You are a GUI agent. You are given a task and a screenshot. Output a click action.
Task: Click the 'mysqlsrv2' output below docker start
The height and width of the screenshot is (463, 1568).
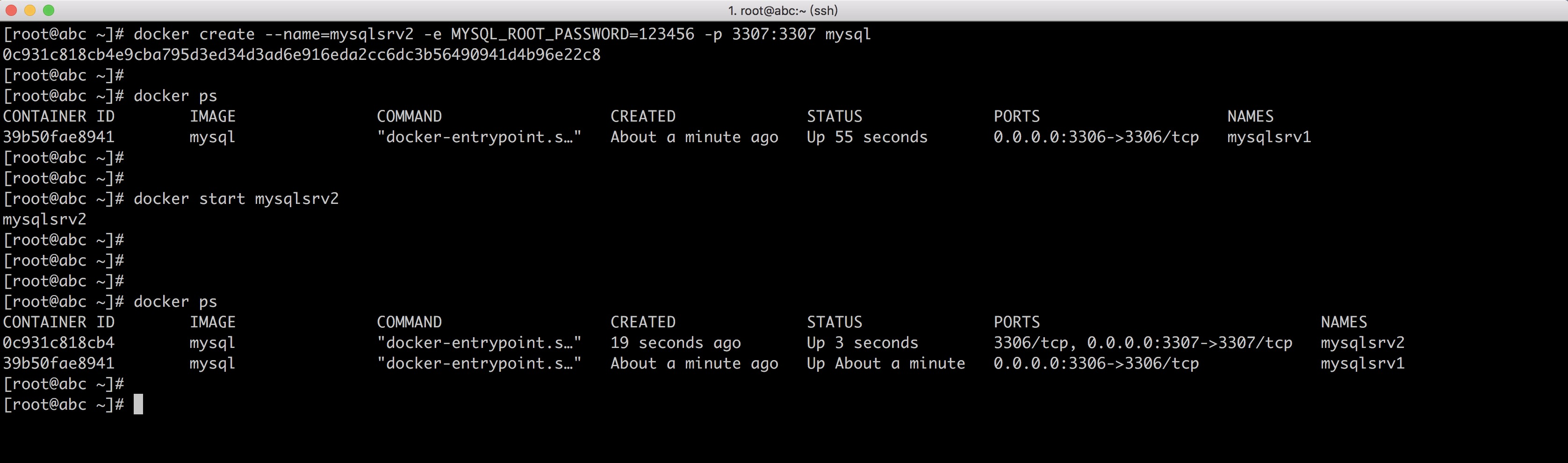(x=44, y=220)
